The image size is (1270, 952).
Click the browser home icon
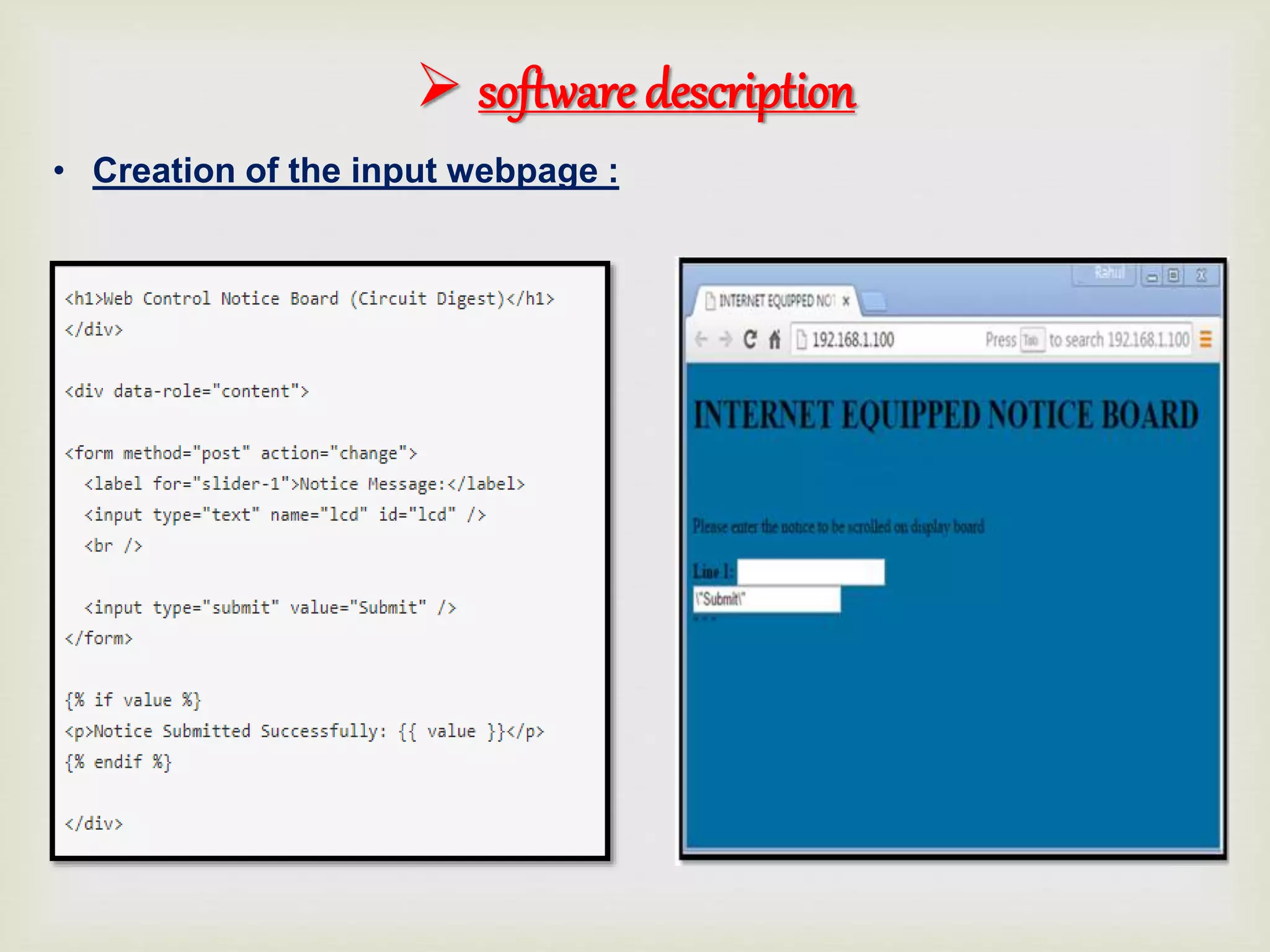tap(775, 340)
